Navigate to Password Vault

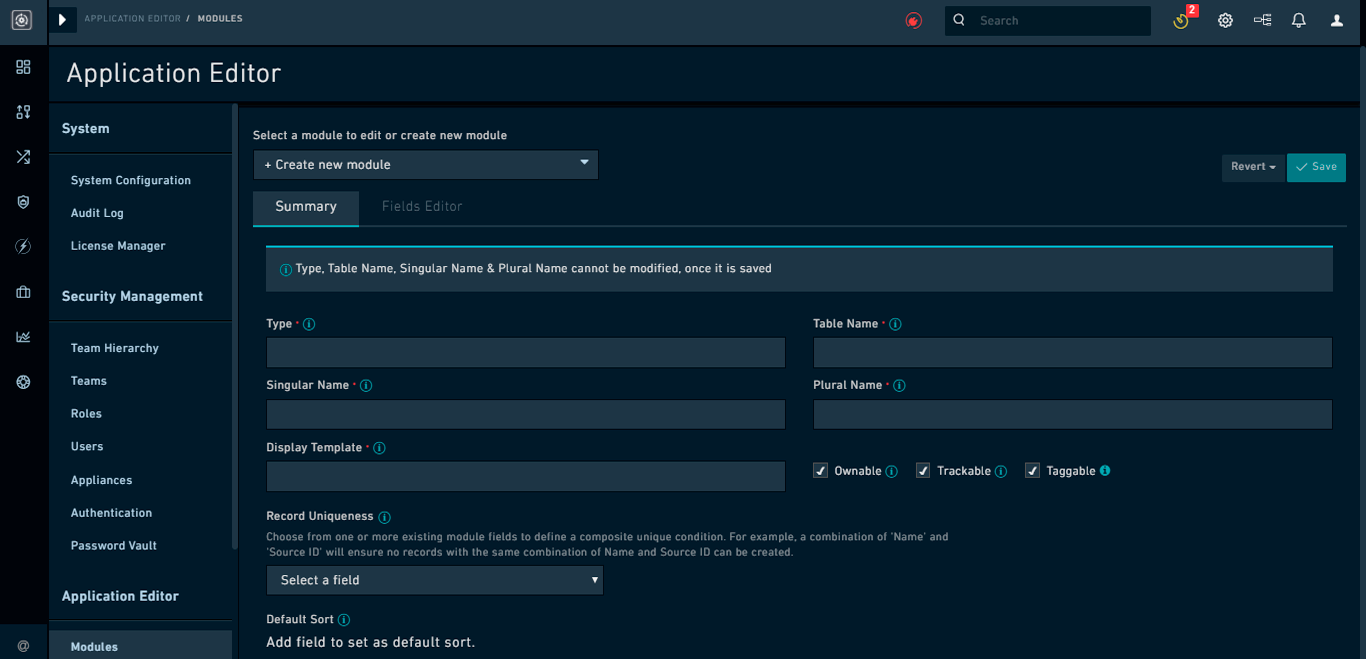111,545
